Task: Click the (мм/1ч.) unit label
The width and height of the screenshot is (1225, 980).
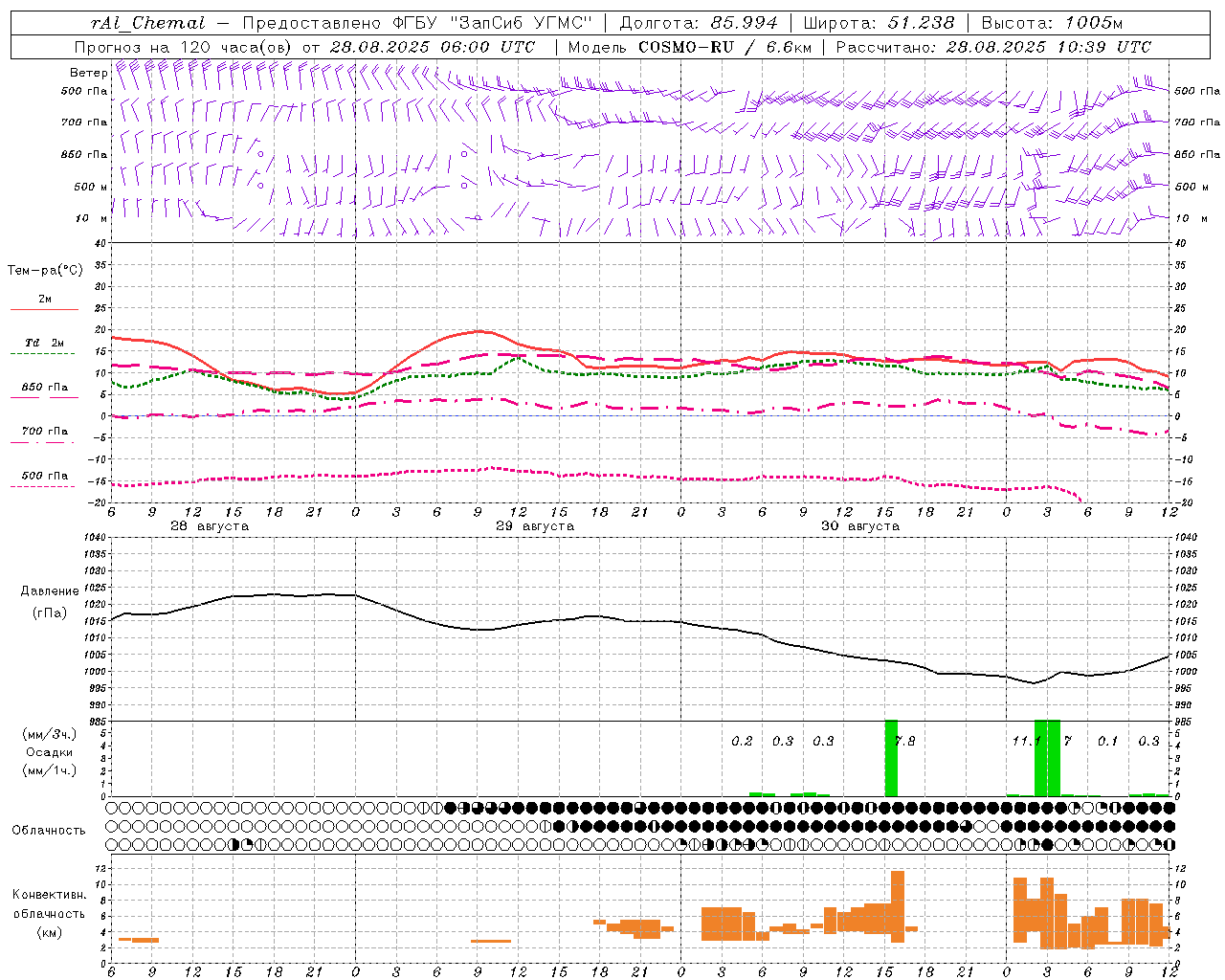Action: click(49, 770)
